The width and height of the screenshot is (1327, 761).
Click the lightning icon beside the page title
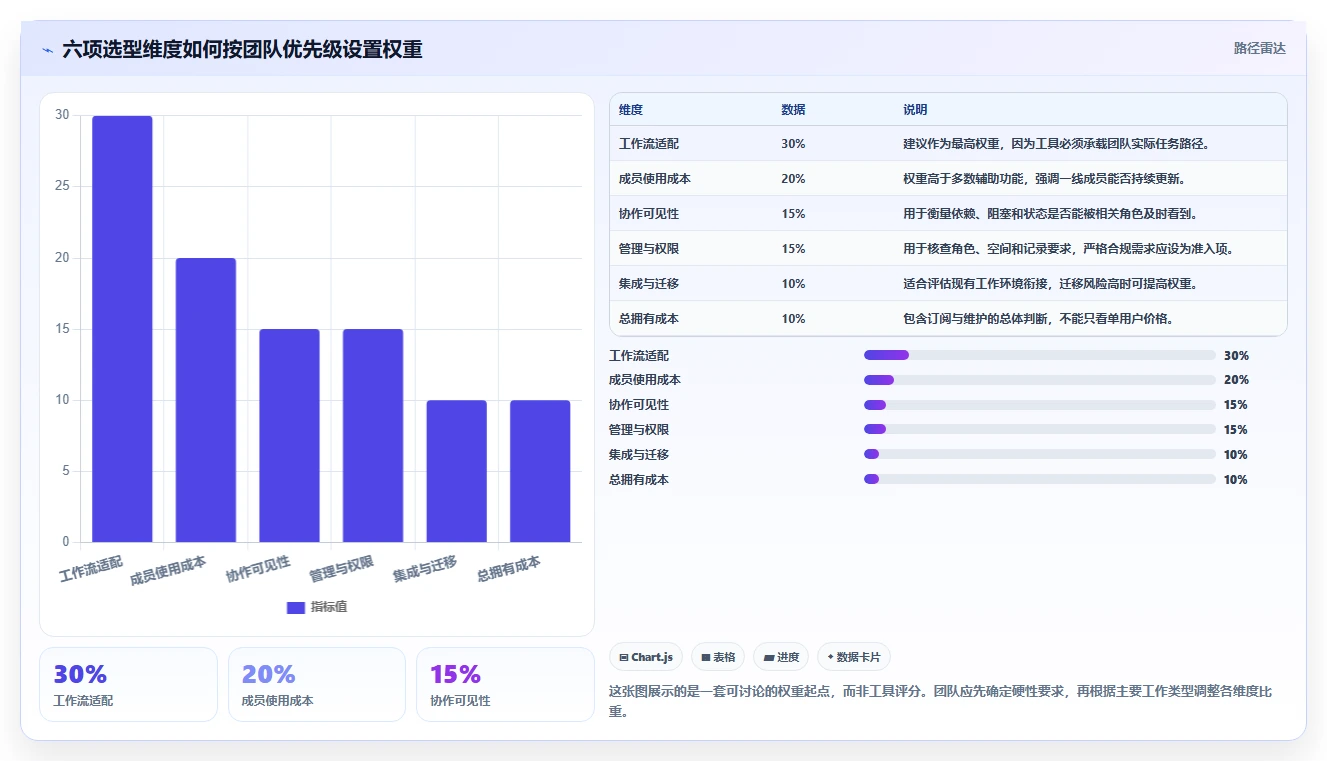[47, 50]
